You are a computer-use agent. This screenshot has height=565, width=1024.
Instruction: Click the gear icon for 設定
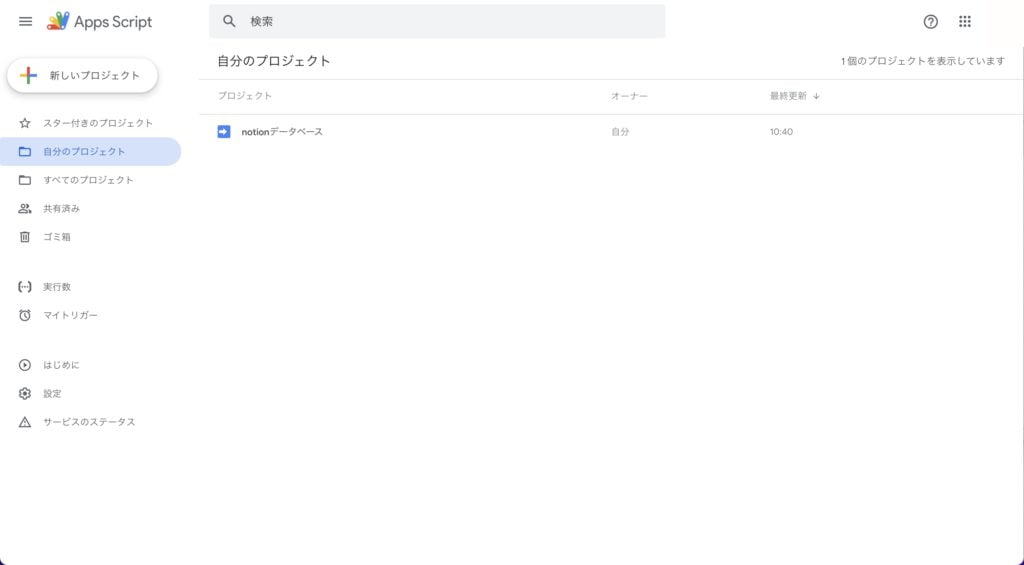[x=25, y=393]
